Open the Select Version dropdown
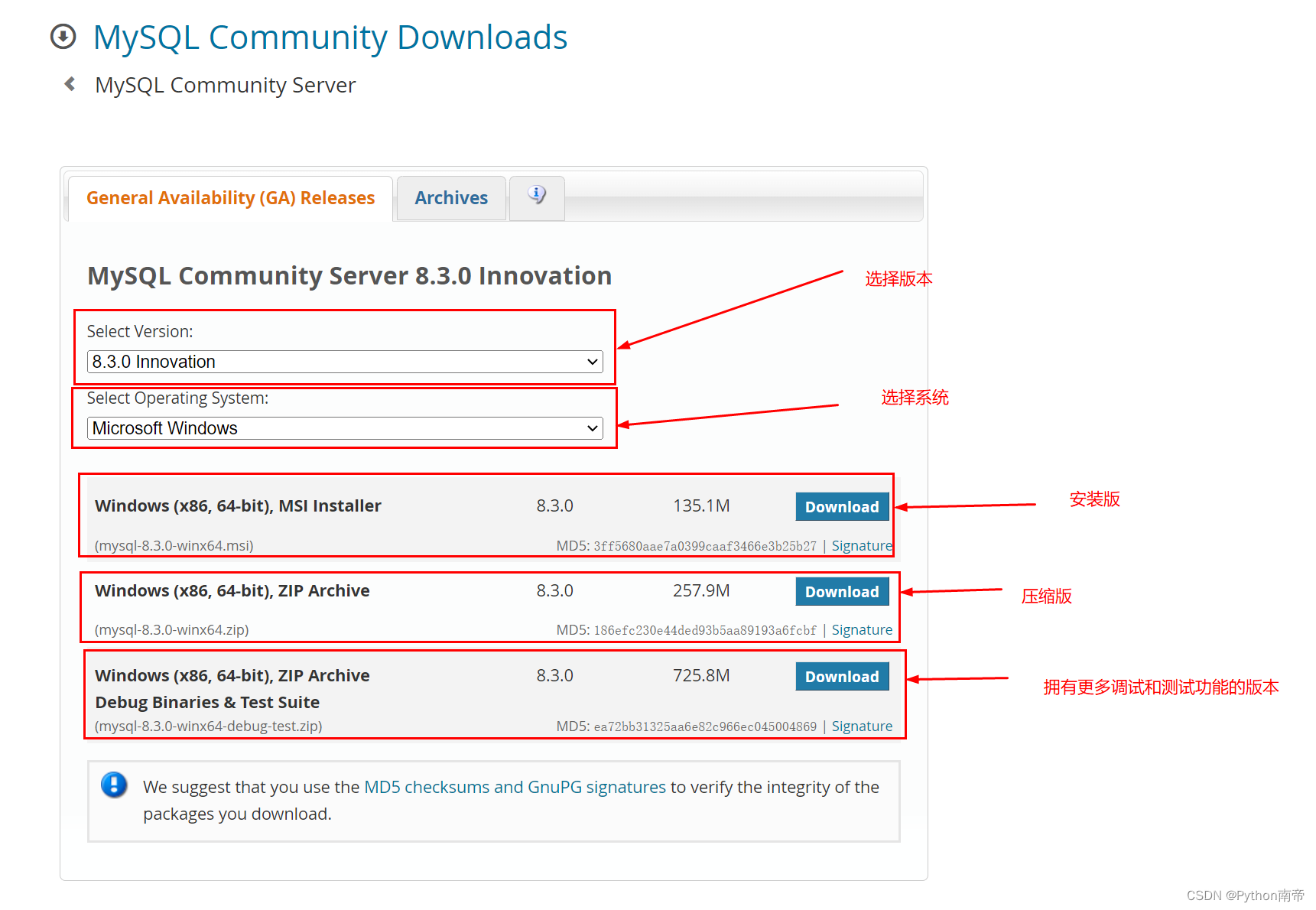This screenshot has height=910, width=1316. [345, 362]
